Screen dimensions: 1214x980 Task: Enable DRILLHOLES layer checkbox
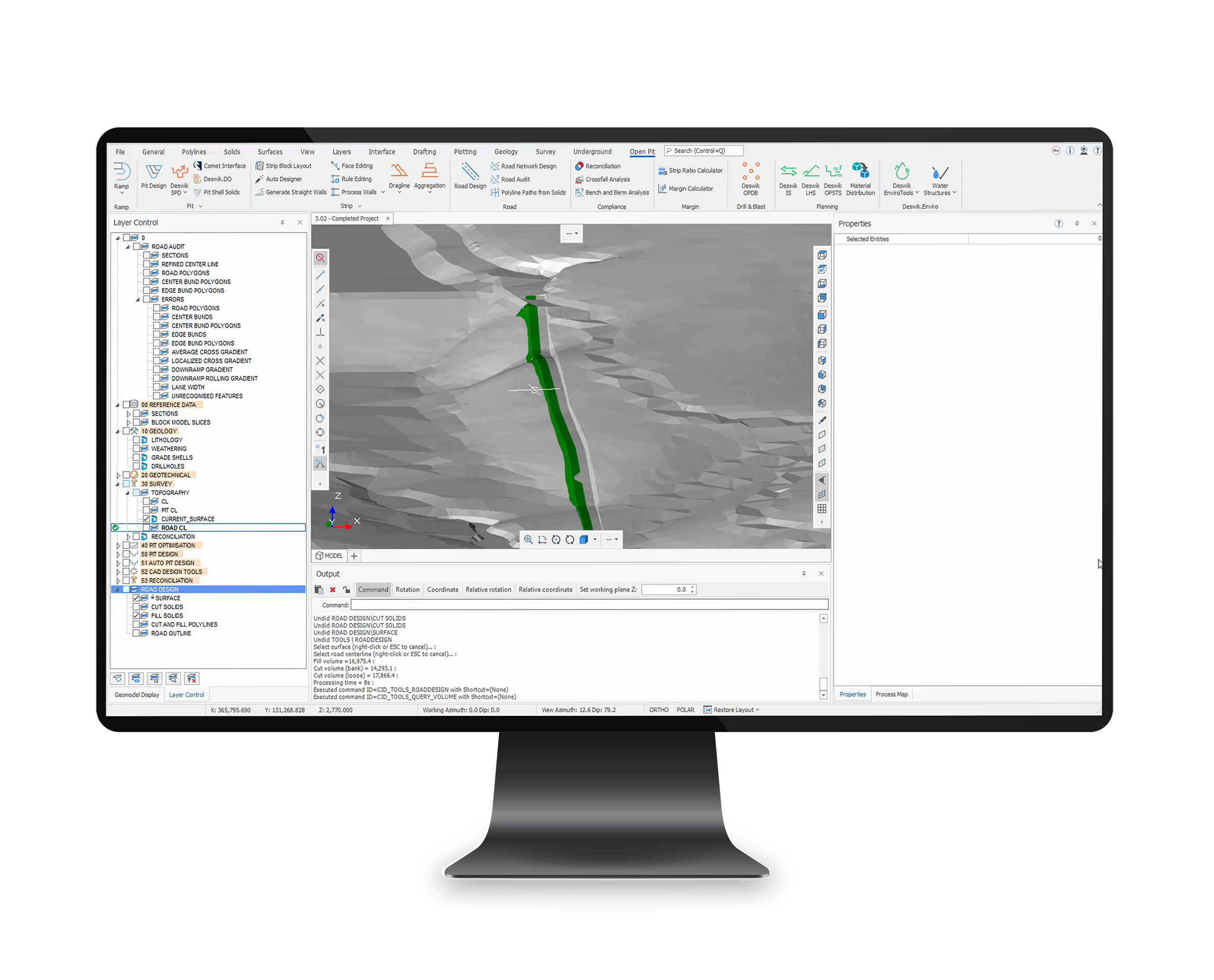tap(136, 467)
